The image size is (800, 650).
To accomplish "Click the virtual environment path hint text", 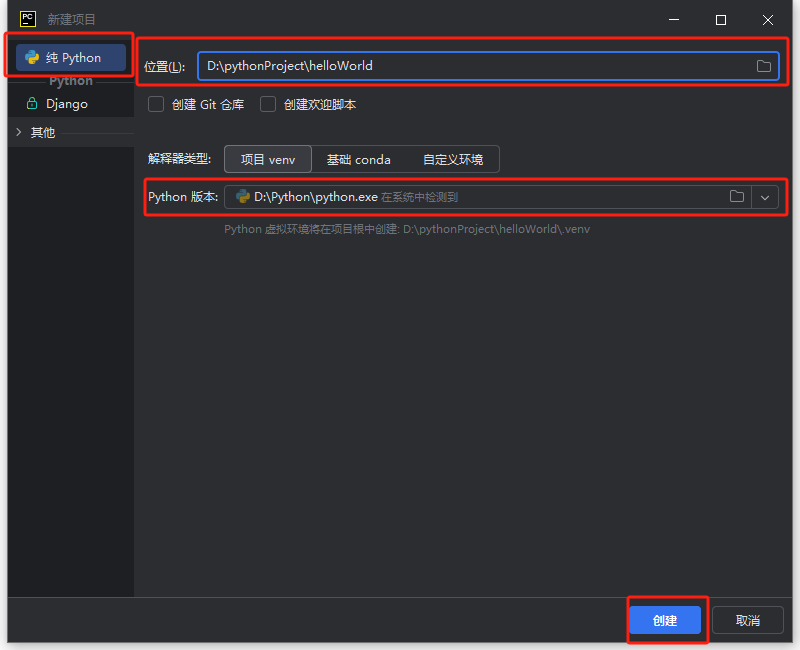I will coord(407,229).
